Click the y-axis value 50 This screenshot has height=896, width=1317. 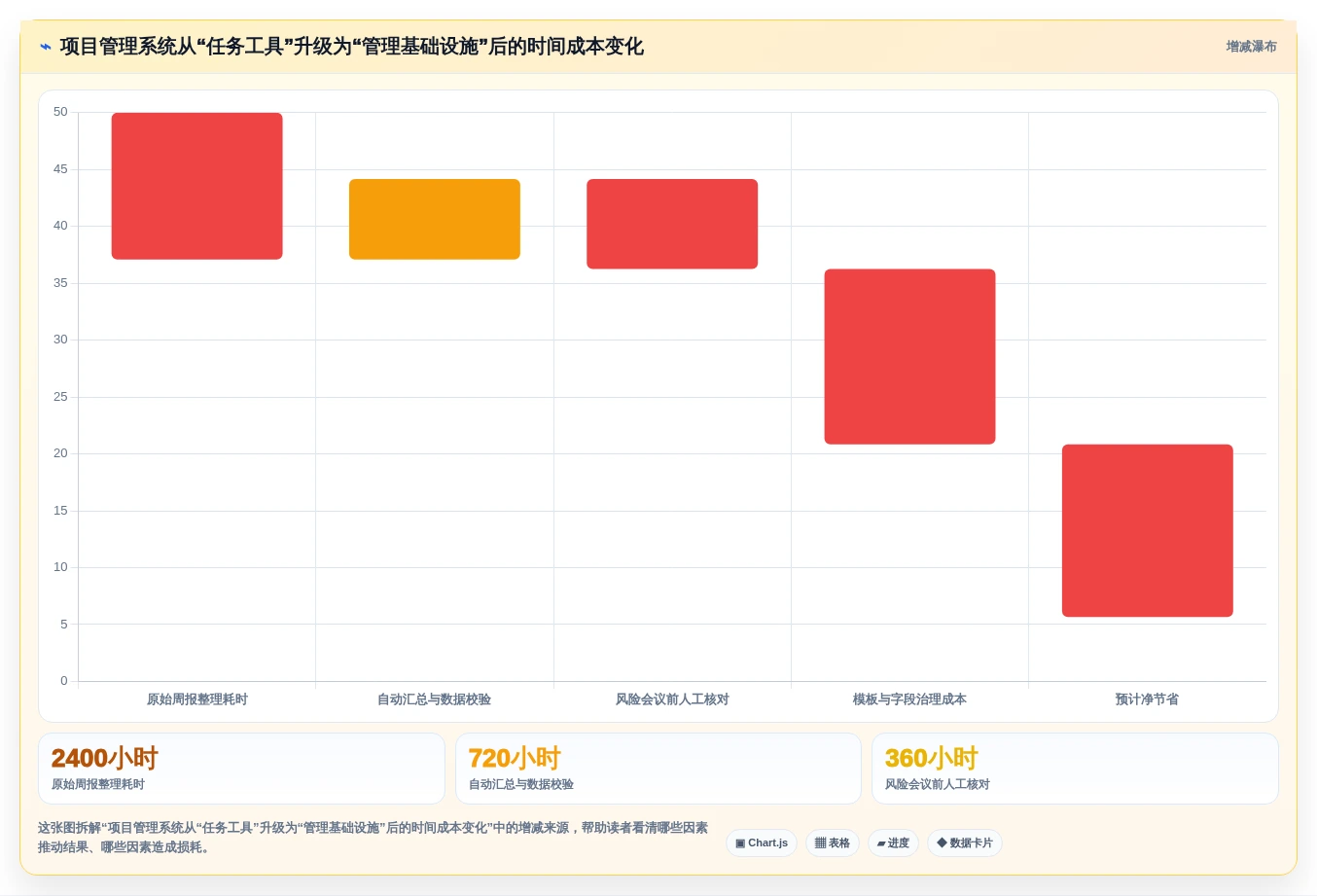tap(60, 112)
